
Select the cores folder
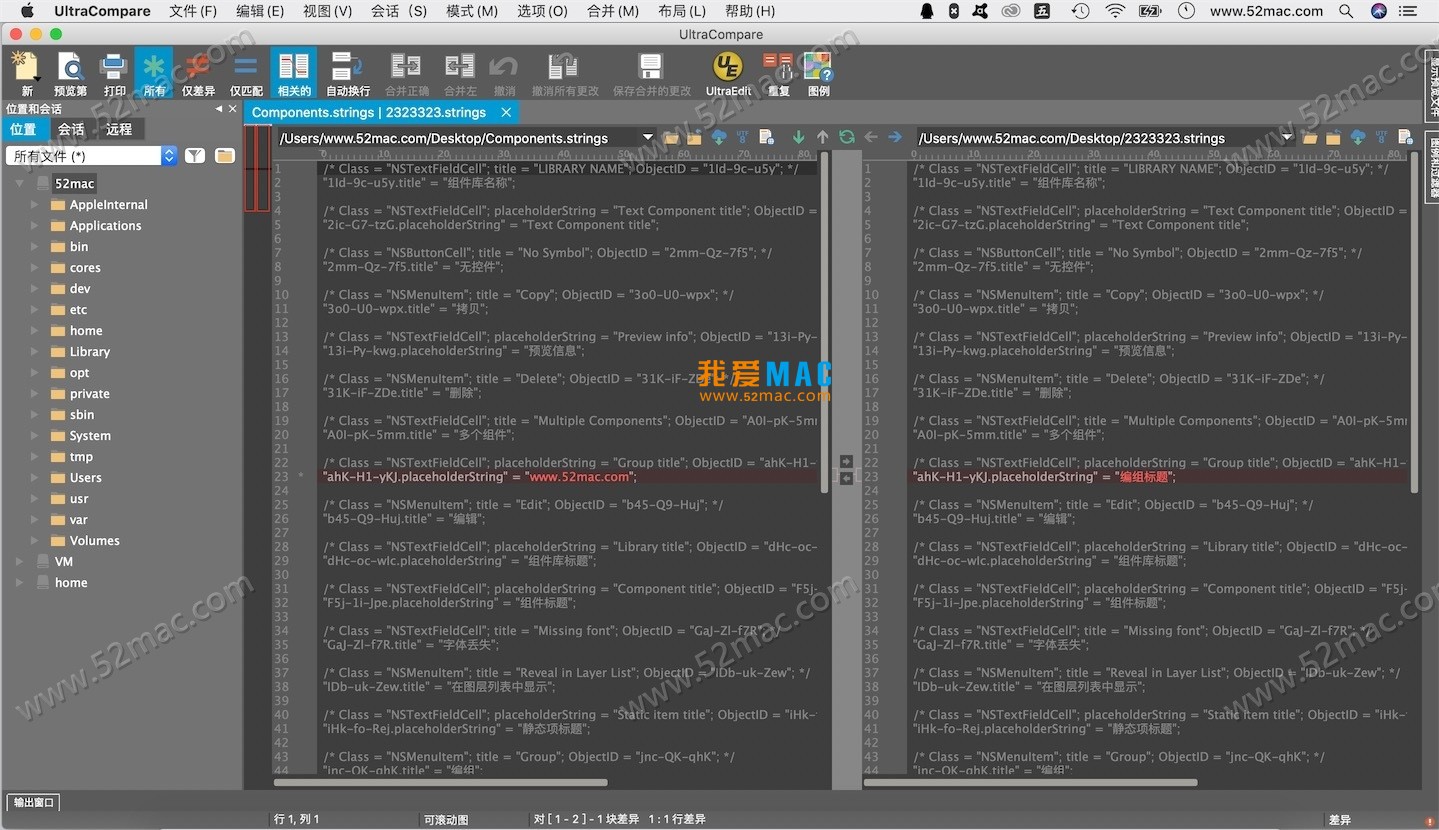coord(85,268)
